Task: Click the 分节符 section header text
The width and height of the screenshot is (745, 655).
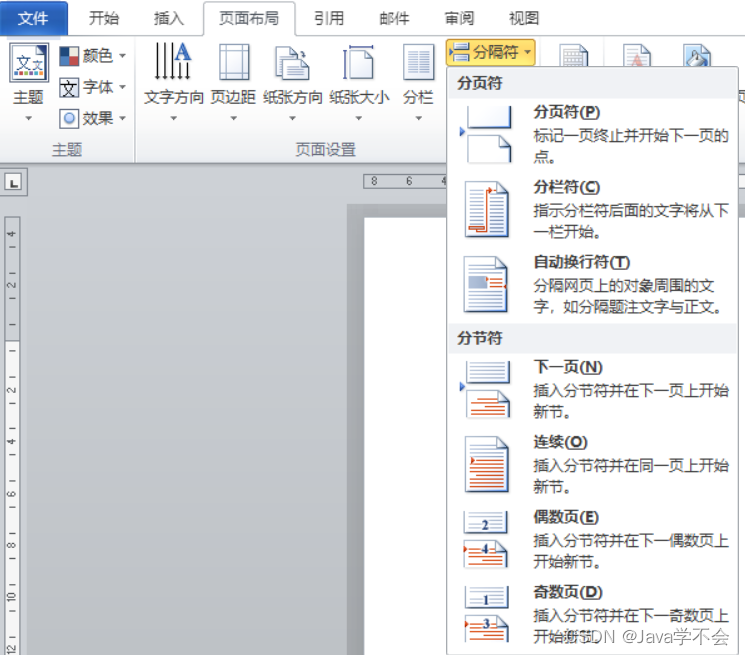Action: tap(479, 338)
